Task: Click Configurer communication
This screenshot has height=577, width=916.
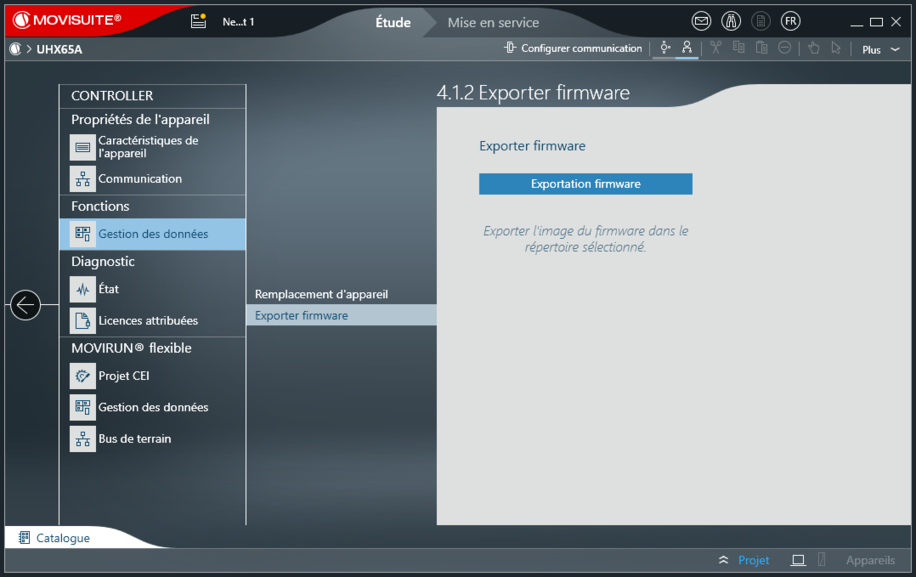Action: point(573,48)
